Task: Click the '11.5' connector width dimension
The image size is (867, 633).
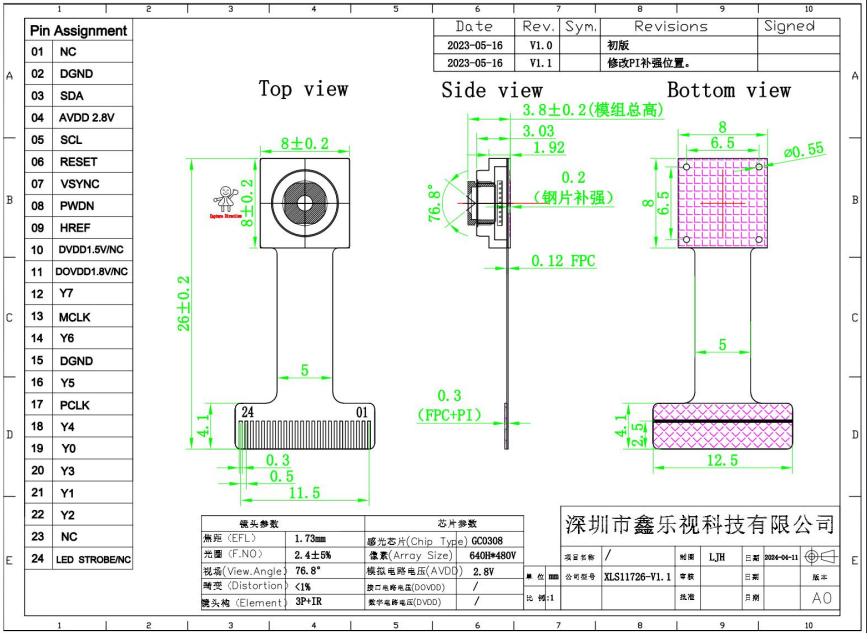Action: [305, 493]
